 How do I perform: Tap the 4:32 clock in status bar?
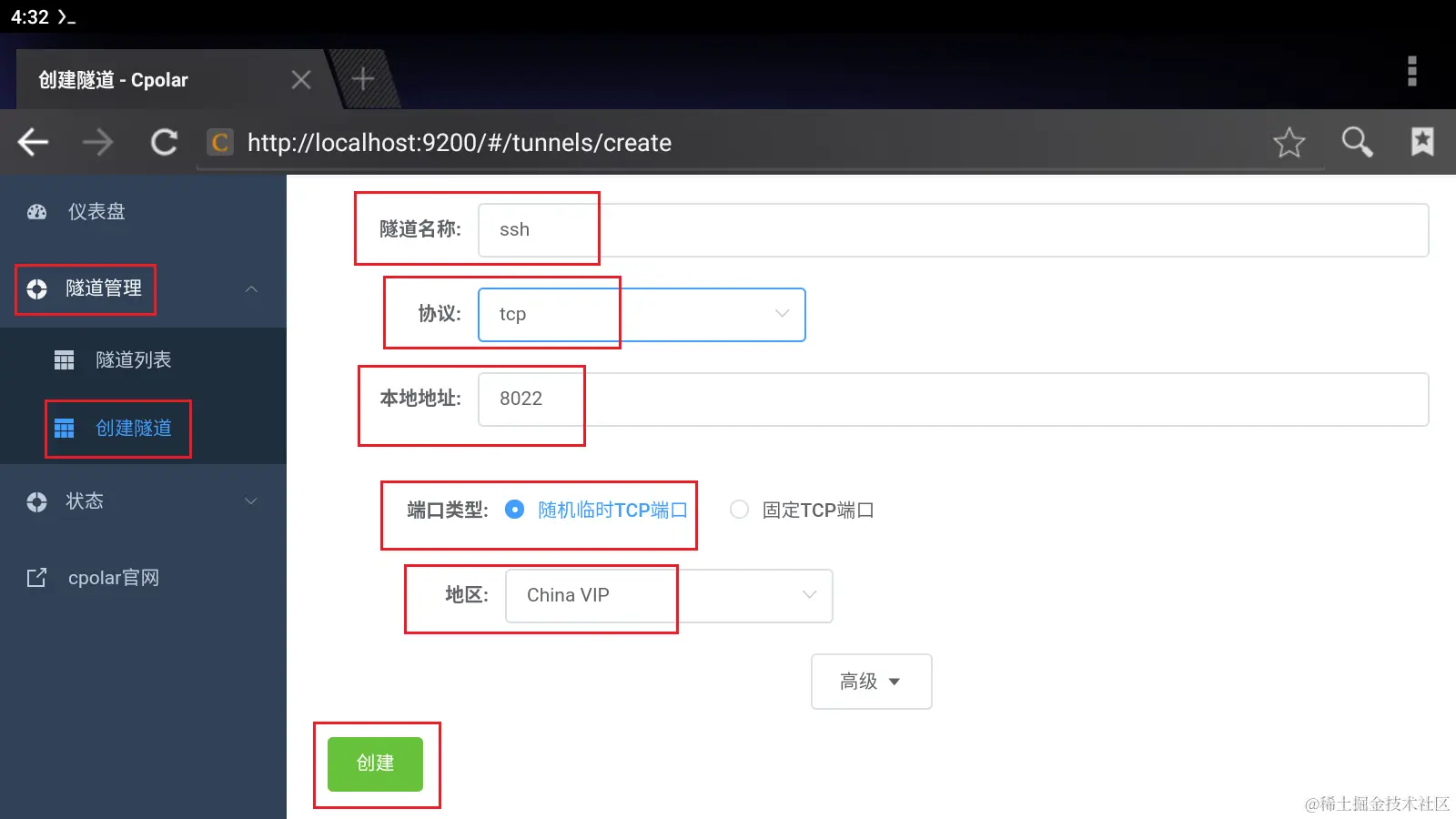(30, 17)
